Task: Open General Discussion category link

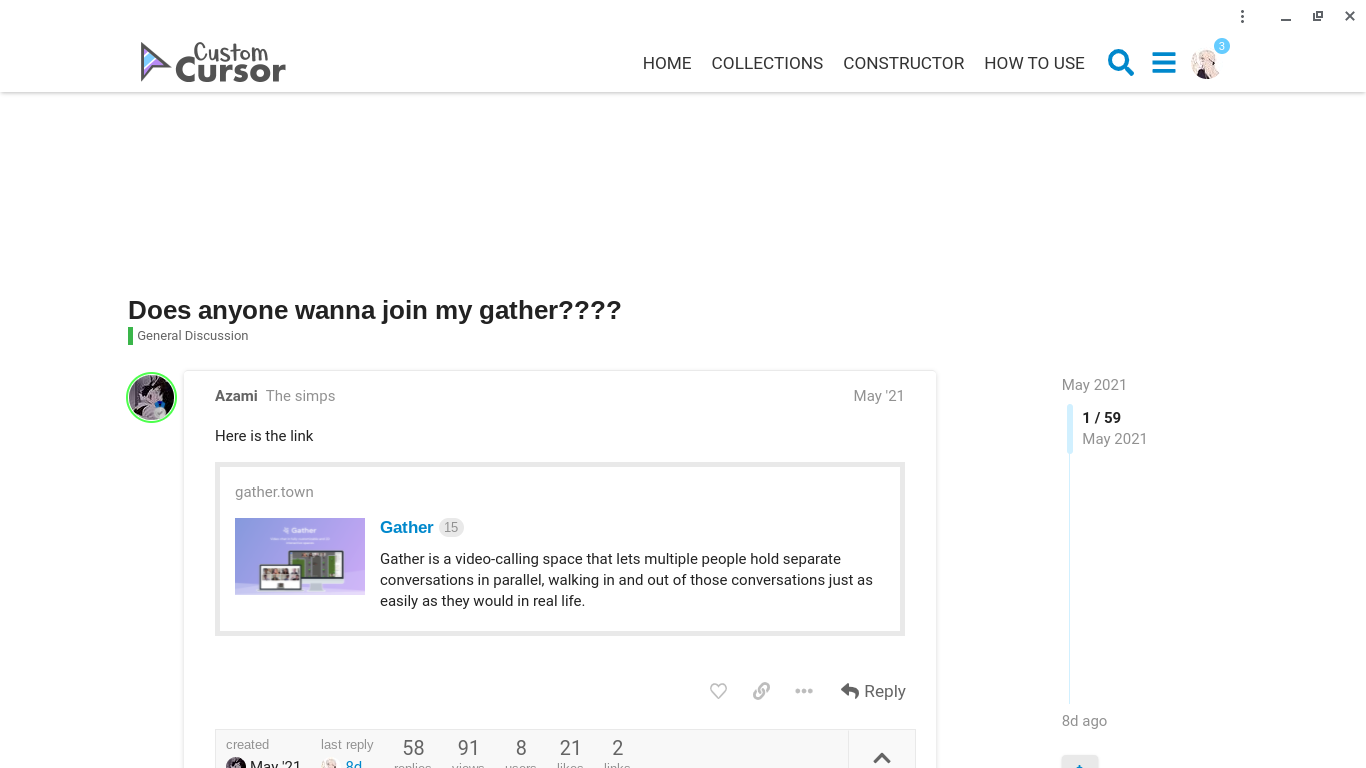Action: pyautogui.click(x=192, y=336)
